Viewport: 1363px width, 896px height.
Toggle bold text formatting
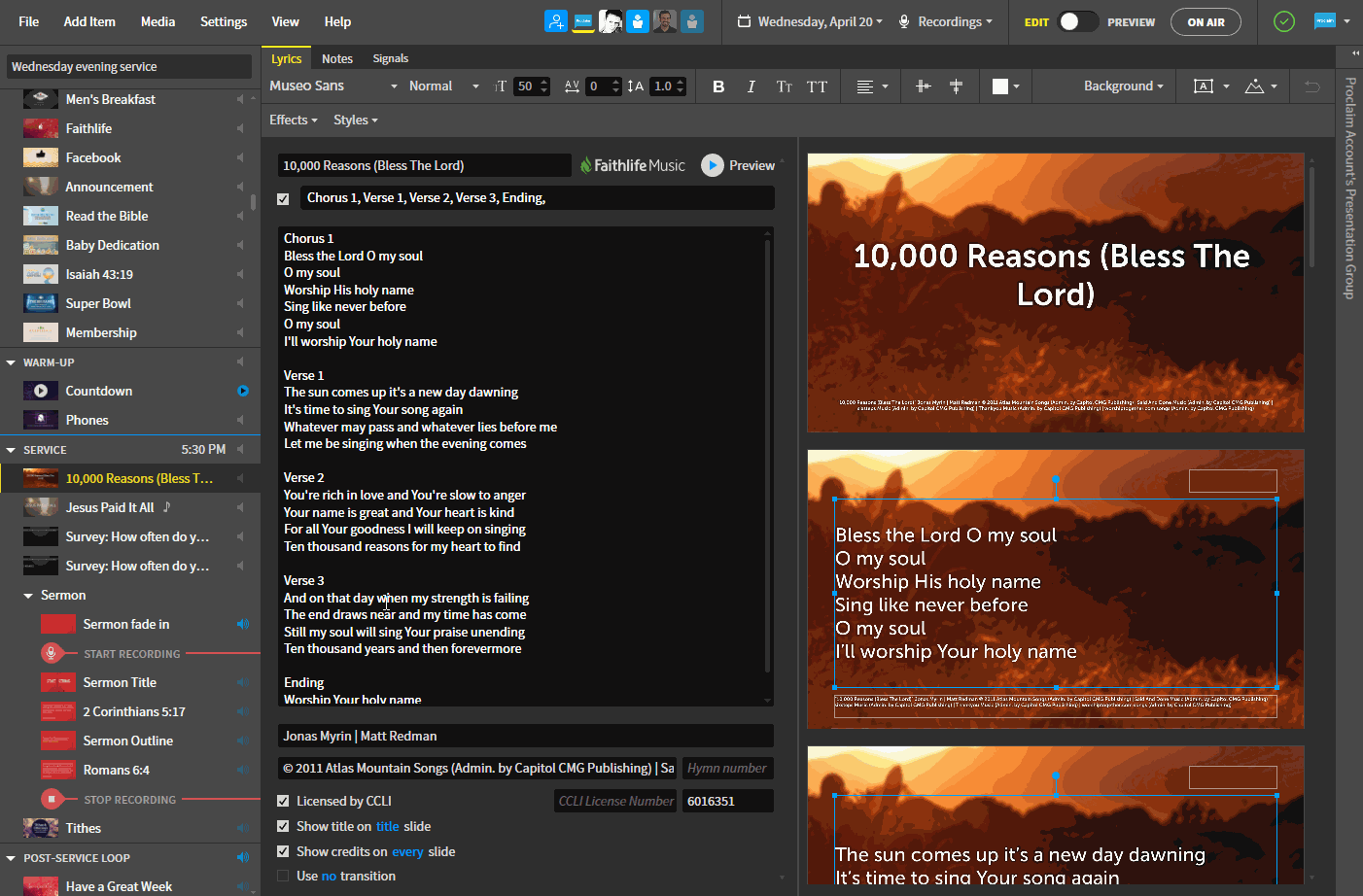click(718, 86)
